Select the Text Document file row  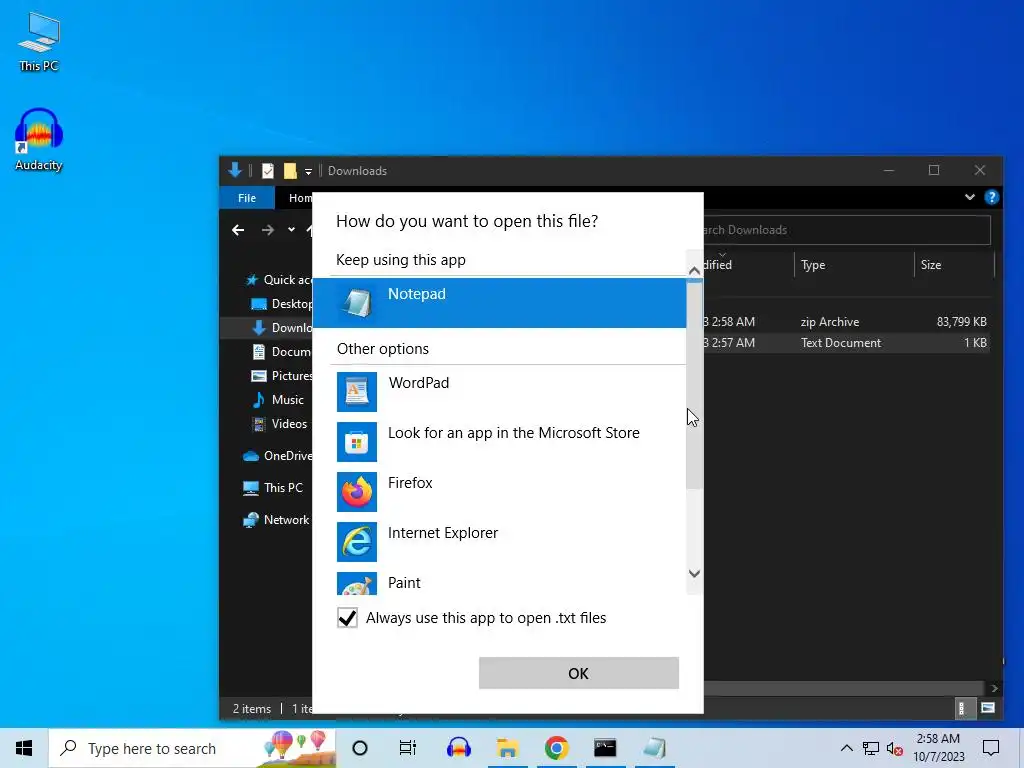coord(846,343)
